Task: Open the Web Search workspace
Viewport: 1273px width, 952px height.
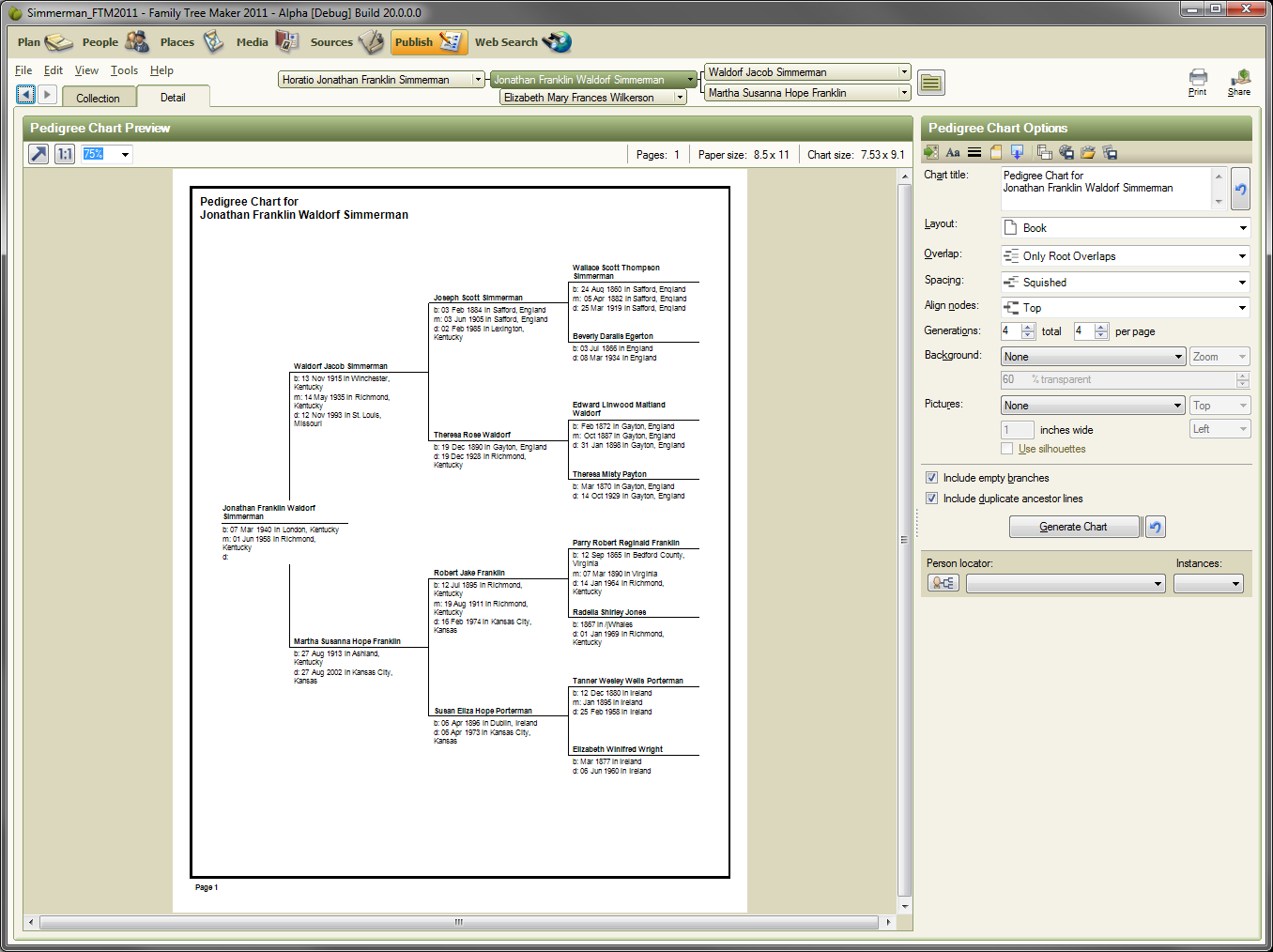Action: [522, 42]
